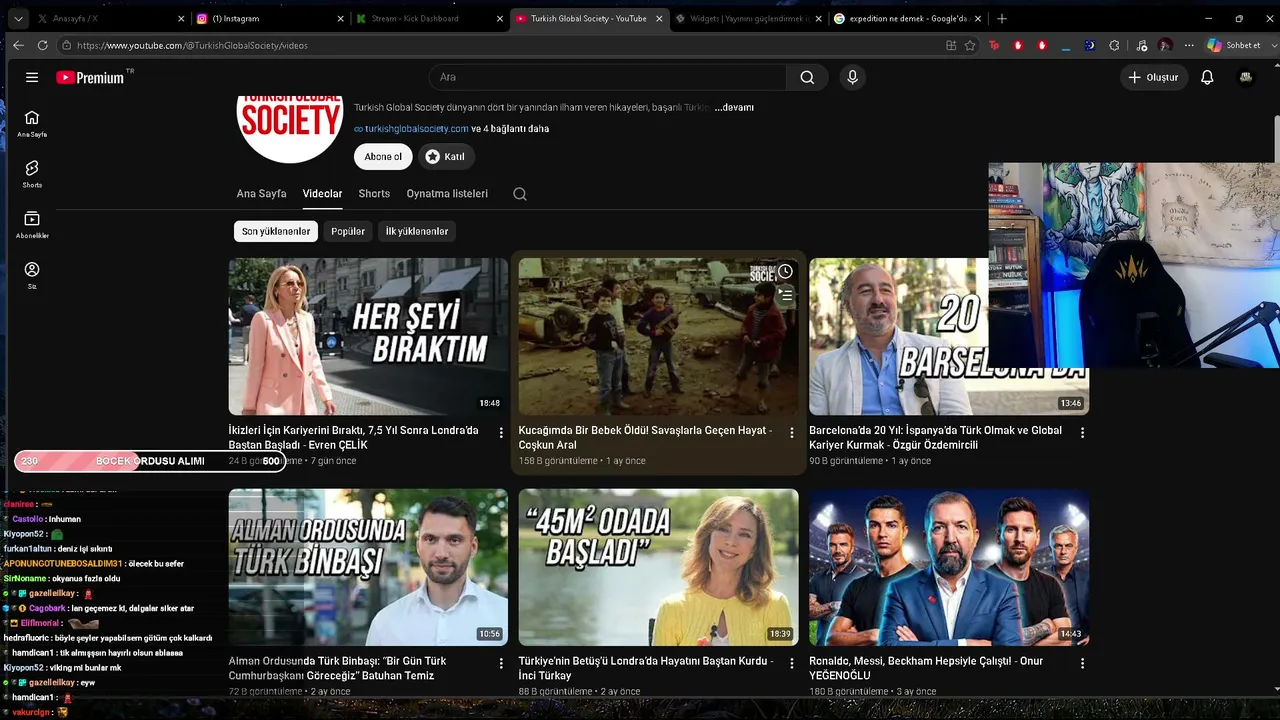The height and width of the screenshot is (720, 1280).
Task: Add Coşkun Aral video to Watch Later
Action: click(786, 272)
